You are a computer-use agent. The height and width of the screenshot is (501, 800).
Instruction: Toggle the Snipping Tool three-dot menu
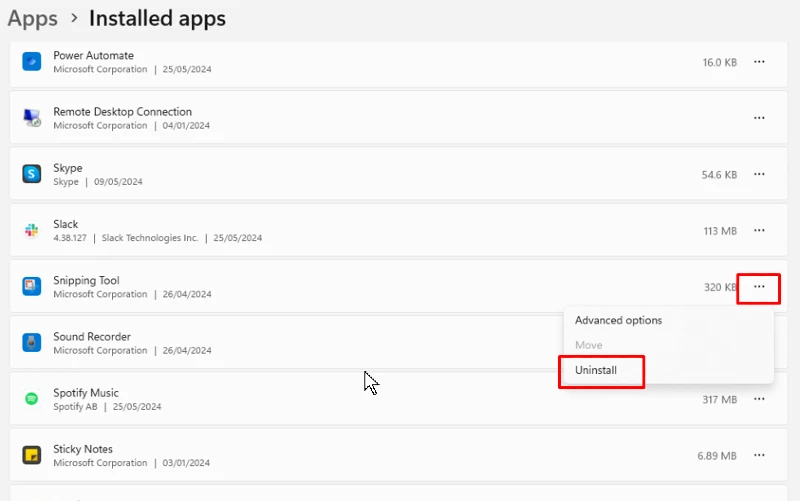(x=759, y=287)
